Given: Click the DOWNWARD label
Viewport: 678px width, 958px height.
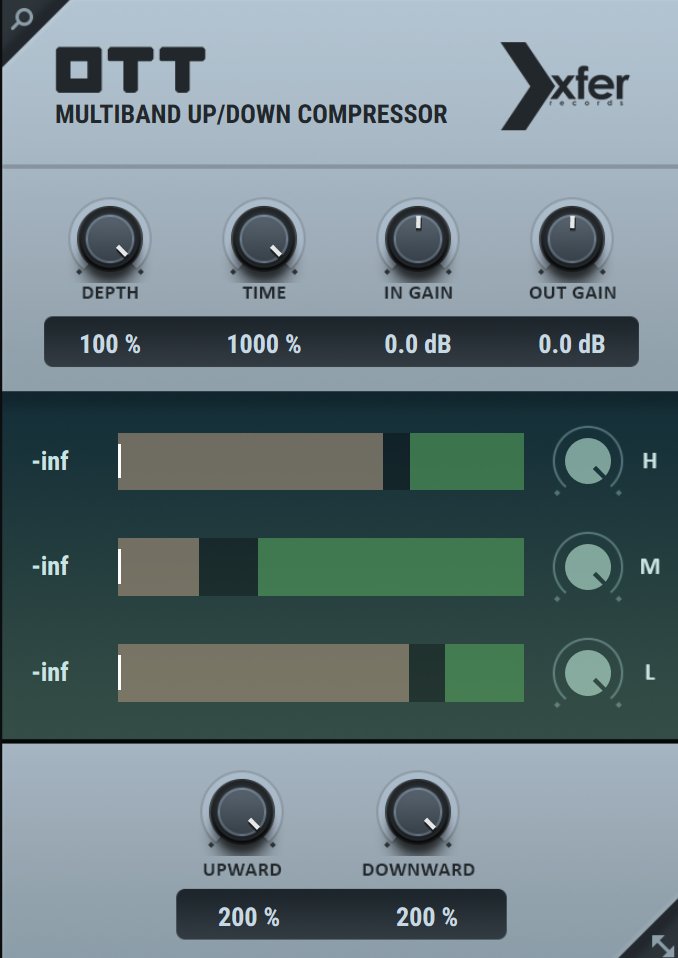Looking at the screenshot, I should 418,869.
